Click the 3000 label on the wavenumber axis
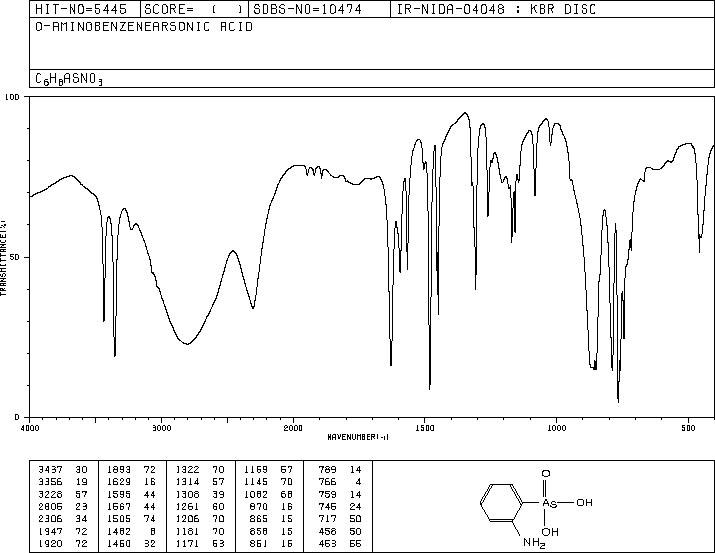This screenshot has width=715, height=553. click(162, 428)
